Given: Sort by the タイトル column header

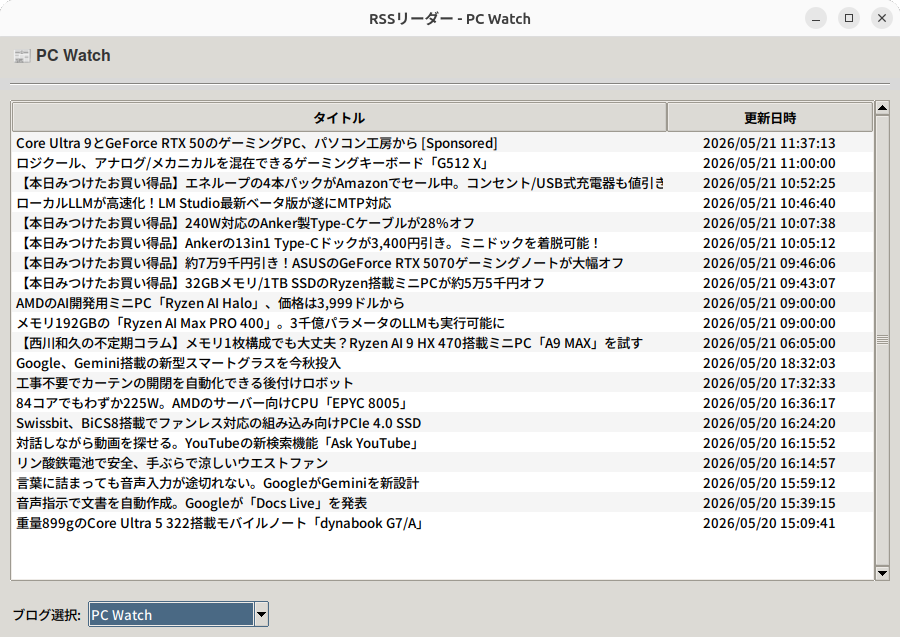Looking at the screenshot, I should point(339,118).
